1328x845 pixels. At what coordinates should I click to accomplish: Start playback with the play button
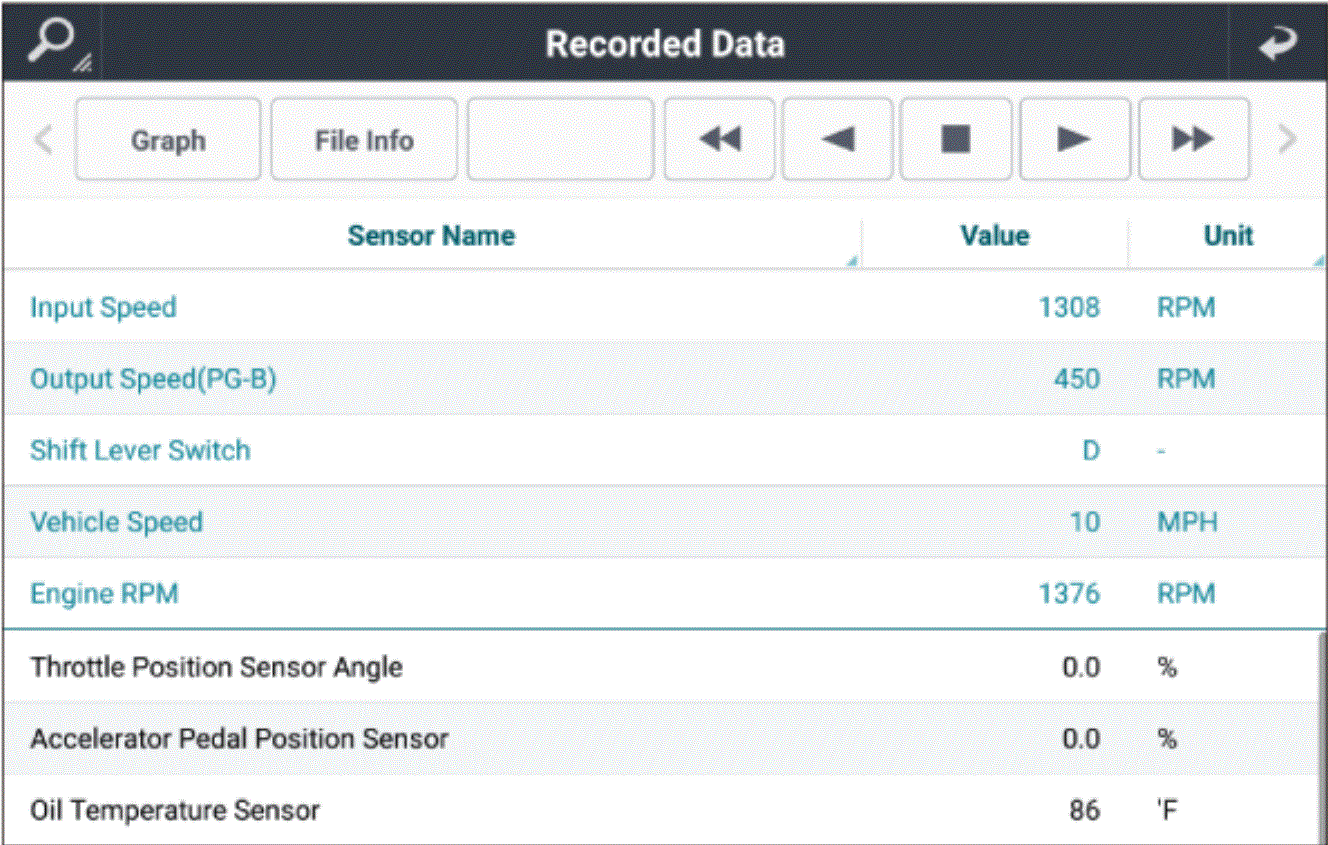[x=1074, y=139]
